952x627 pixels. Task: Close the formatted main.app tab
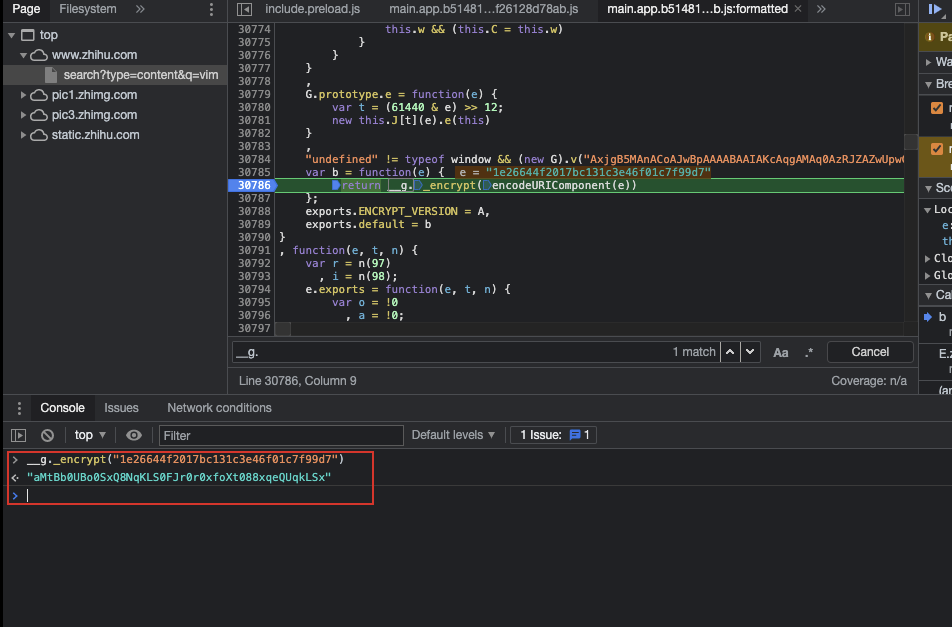click(798, 9)
